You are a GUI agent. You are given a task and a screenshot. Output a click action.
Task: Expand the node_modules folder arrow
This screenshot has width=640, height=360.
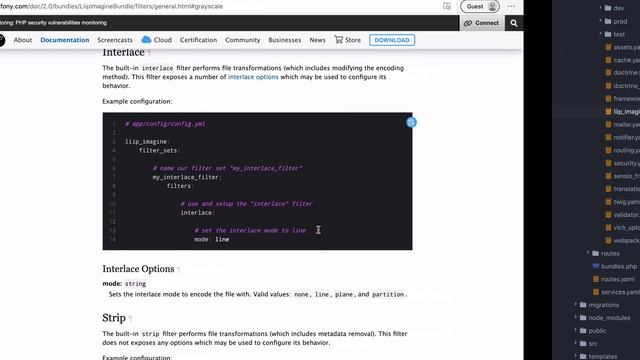[x=576, y=318]
